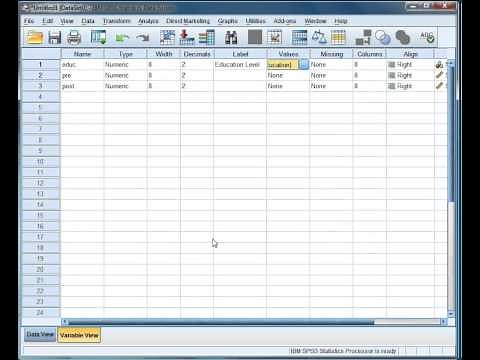Open the Window menu

(x=315, y=21)
